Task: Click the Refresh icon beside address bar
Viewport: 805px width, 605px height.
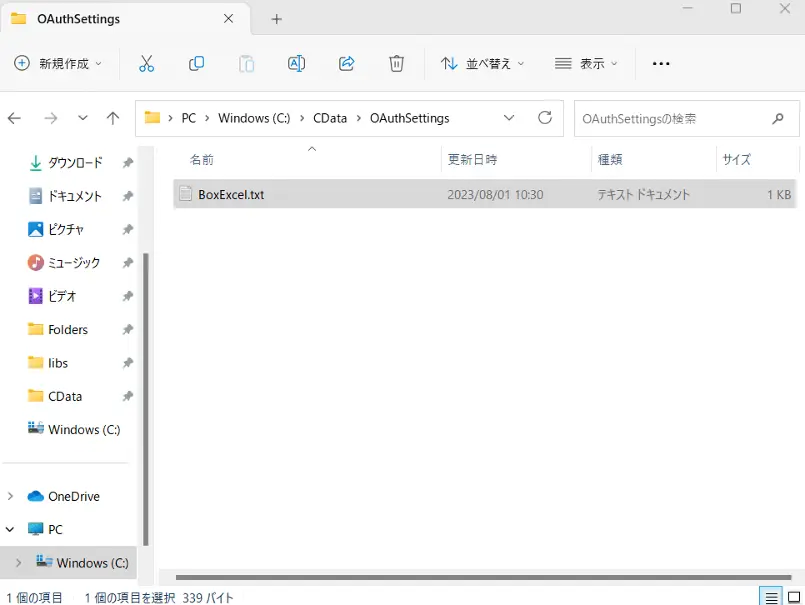Action: click(545, 118)
